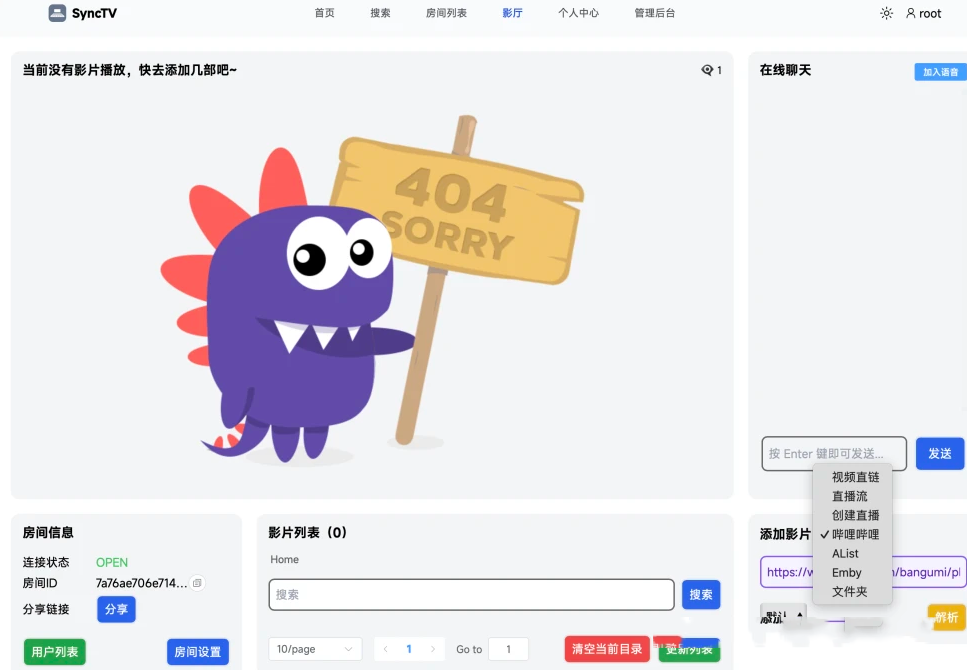This screenshot has height=670, width=967.
Task: Click the 加入语音 button
Action: [x=940, y=72]
